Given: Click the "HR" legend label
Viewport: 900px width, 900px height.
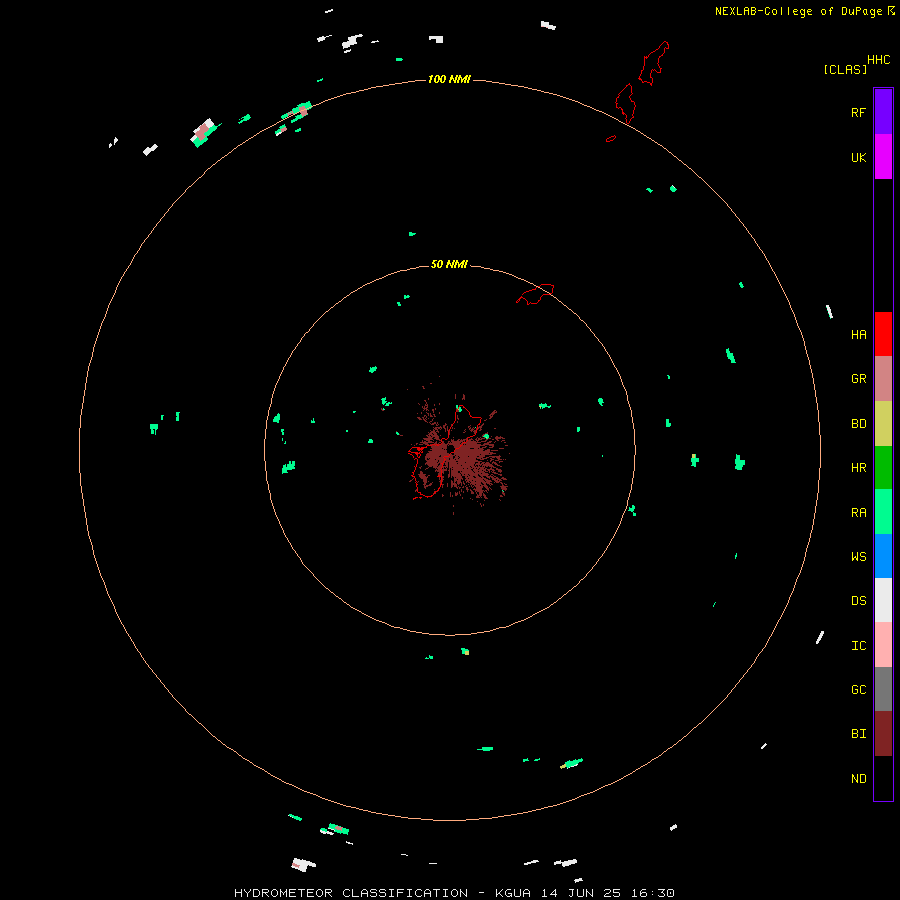Looking at the screenshot, I should 859,468.
